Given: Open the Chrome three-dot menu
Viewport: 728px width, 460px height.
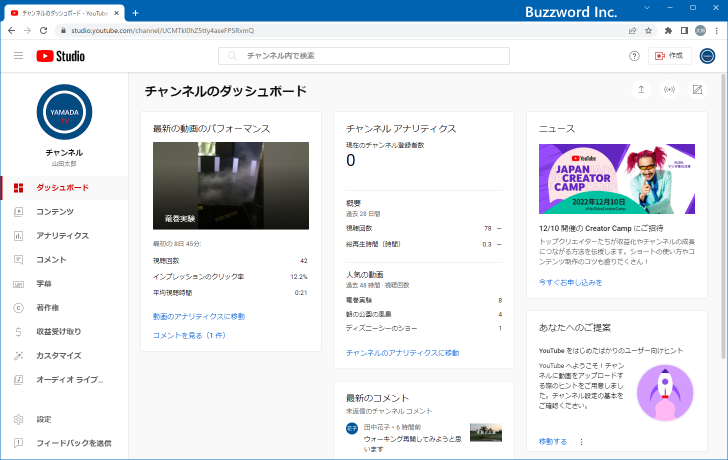Looking at the screenshot, I should [717, 31].
